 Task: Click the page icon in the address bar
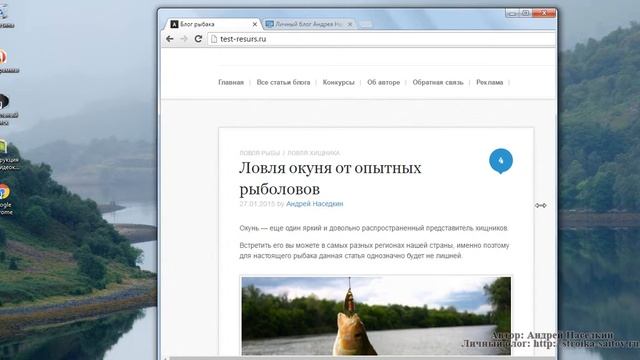point(214,39)
